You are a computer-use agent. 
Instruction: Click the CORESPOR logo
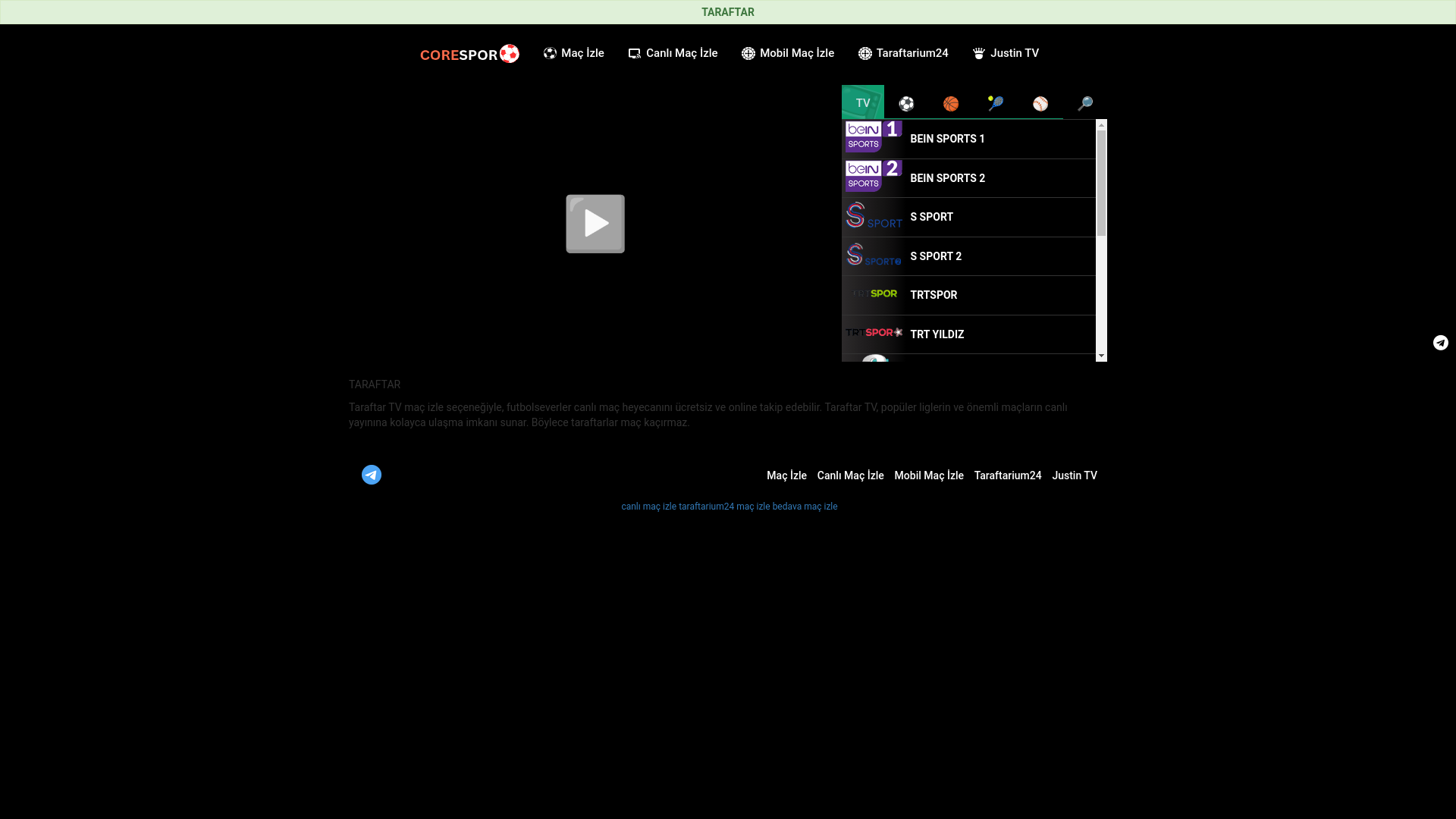click(469, 53)
